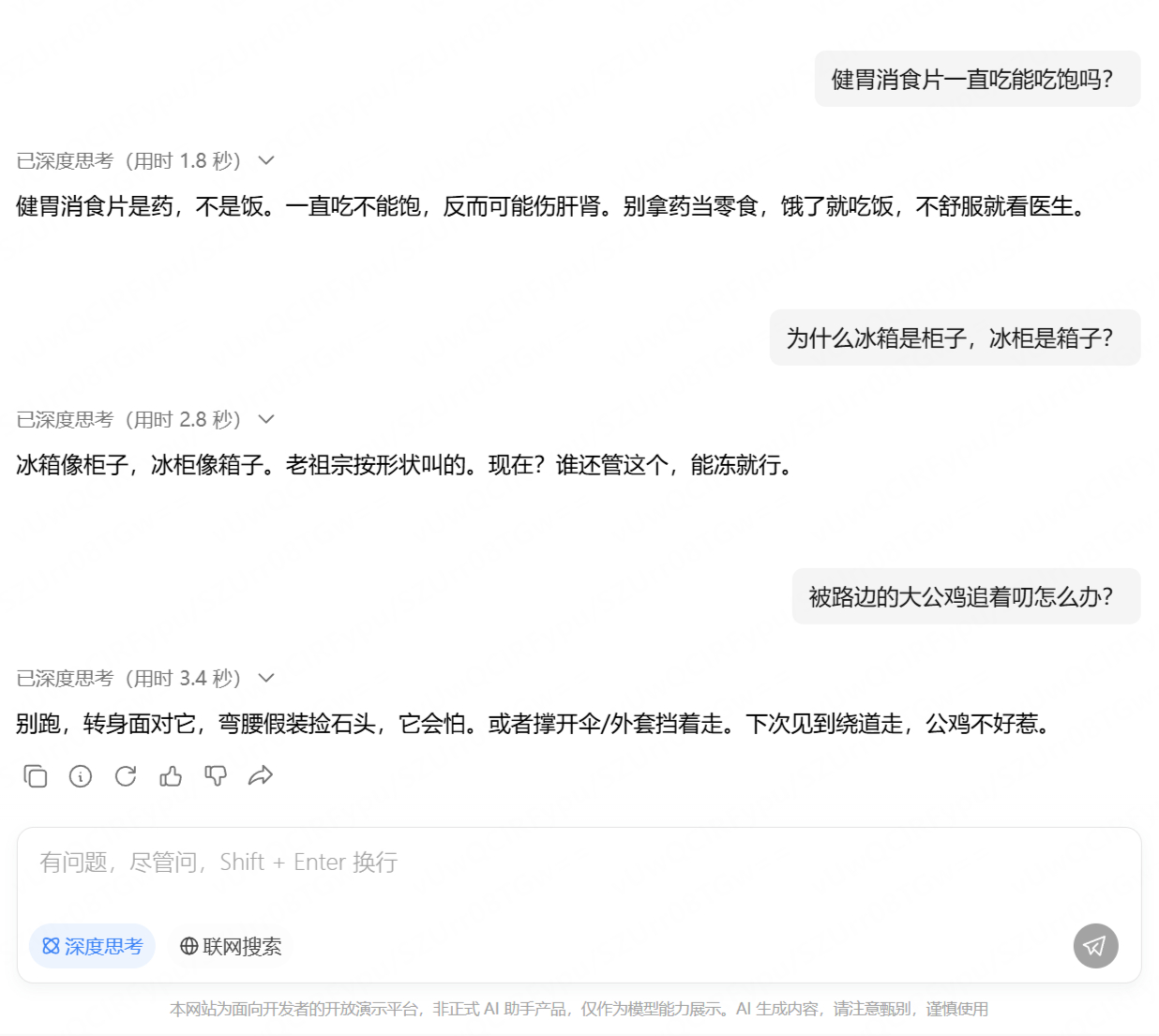The image size is (1159, 1036).
Task: Click the info icon below the last reply
Action: (80, 775)
